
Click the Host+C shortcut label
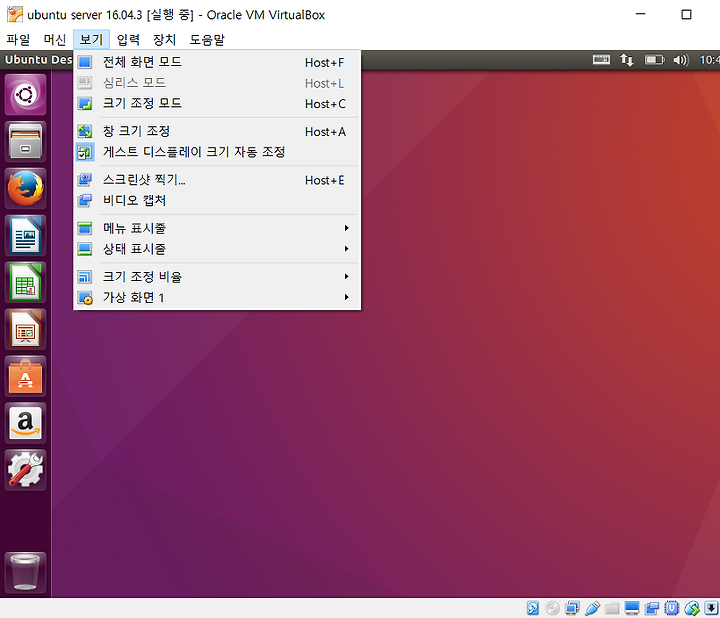[x=325, y=104]
